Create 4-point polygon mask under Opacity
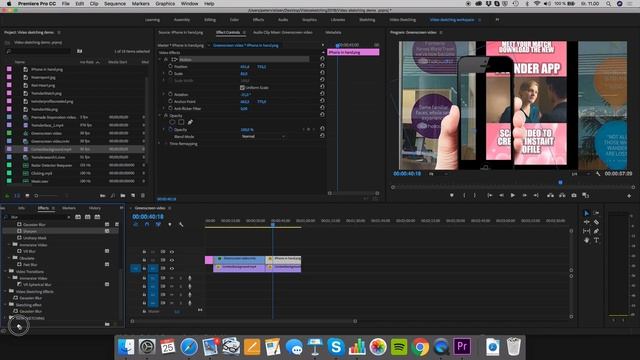This screenshot has height=360, width=640. click(x=181, y=122)
